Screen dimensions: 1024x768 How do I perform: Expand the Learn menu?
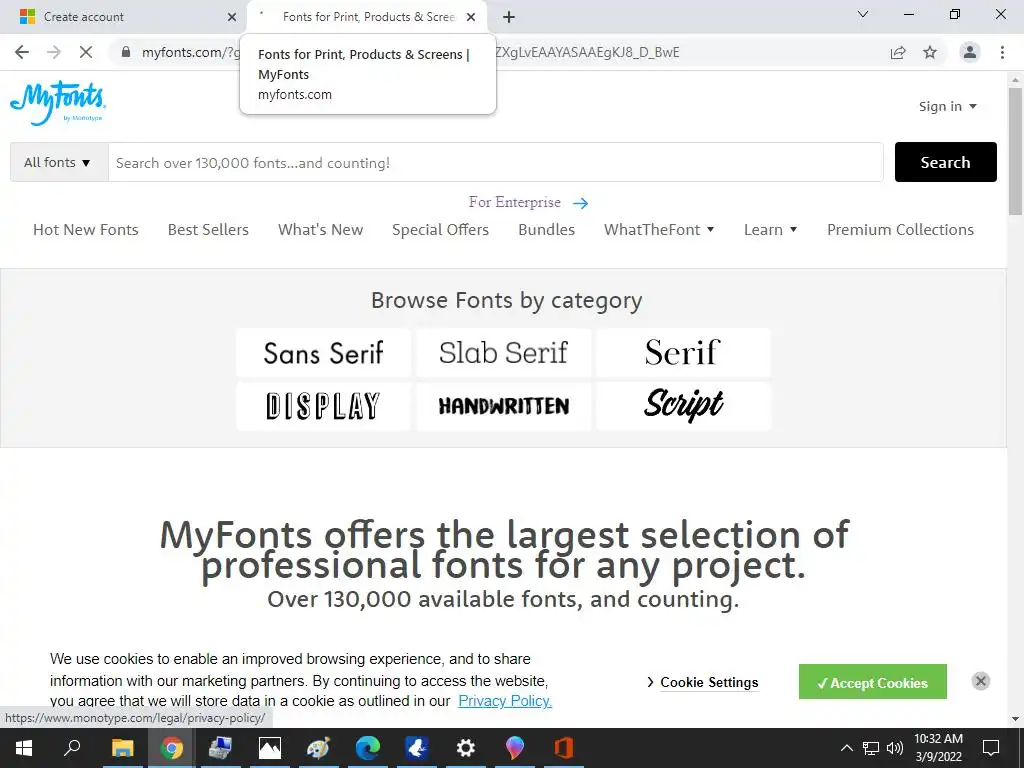771,230
